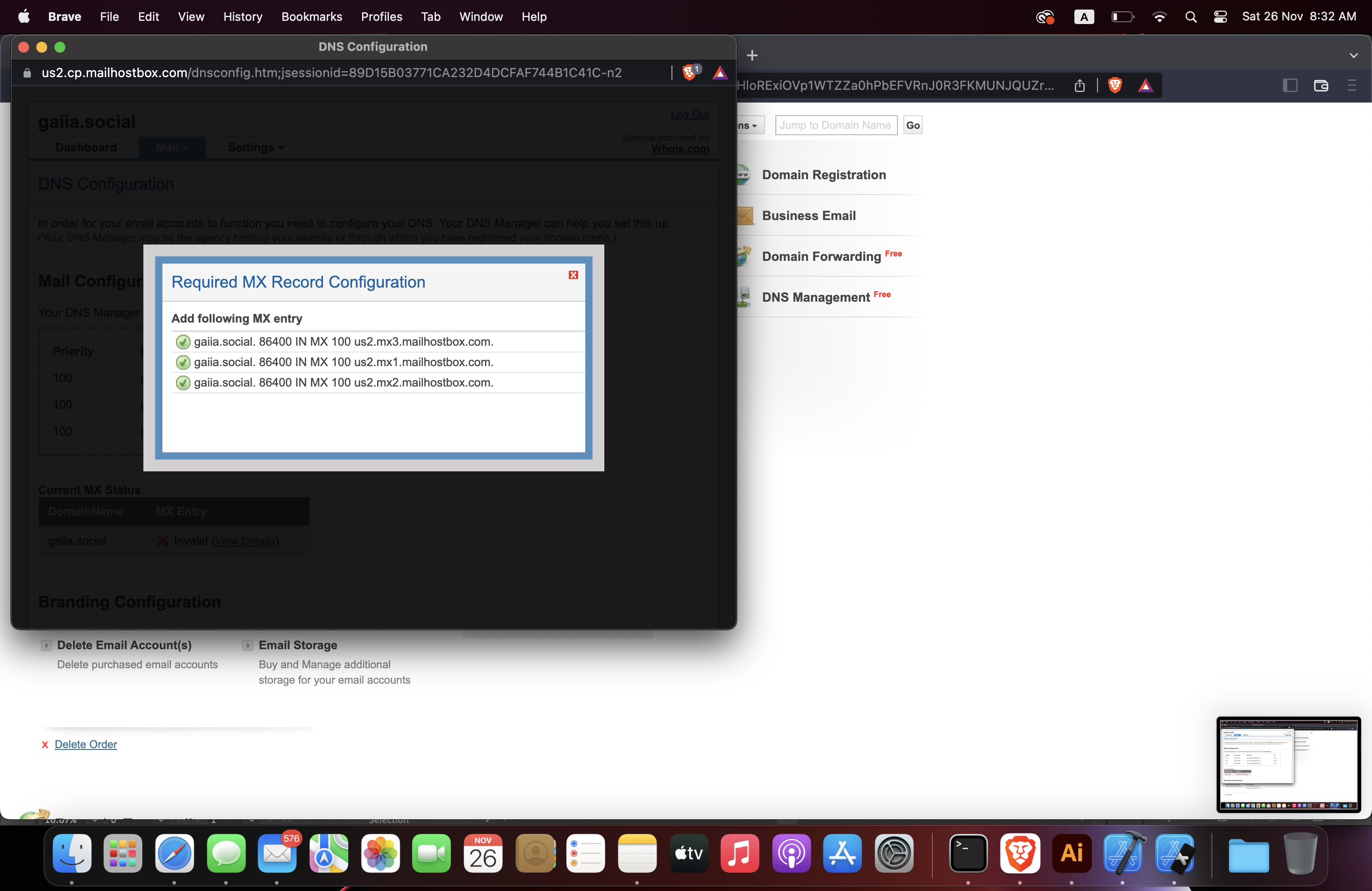
Task: Open Photos from the Dock
Action: (380, 853)
